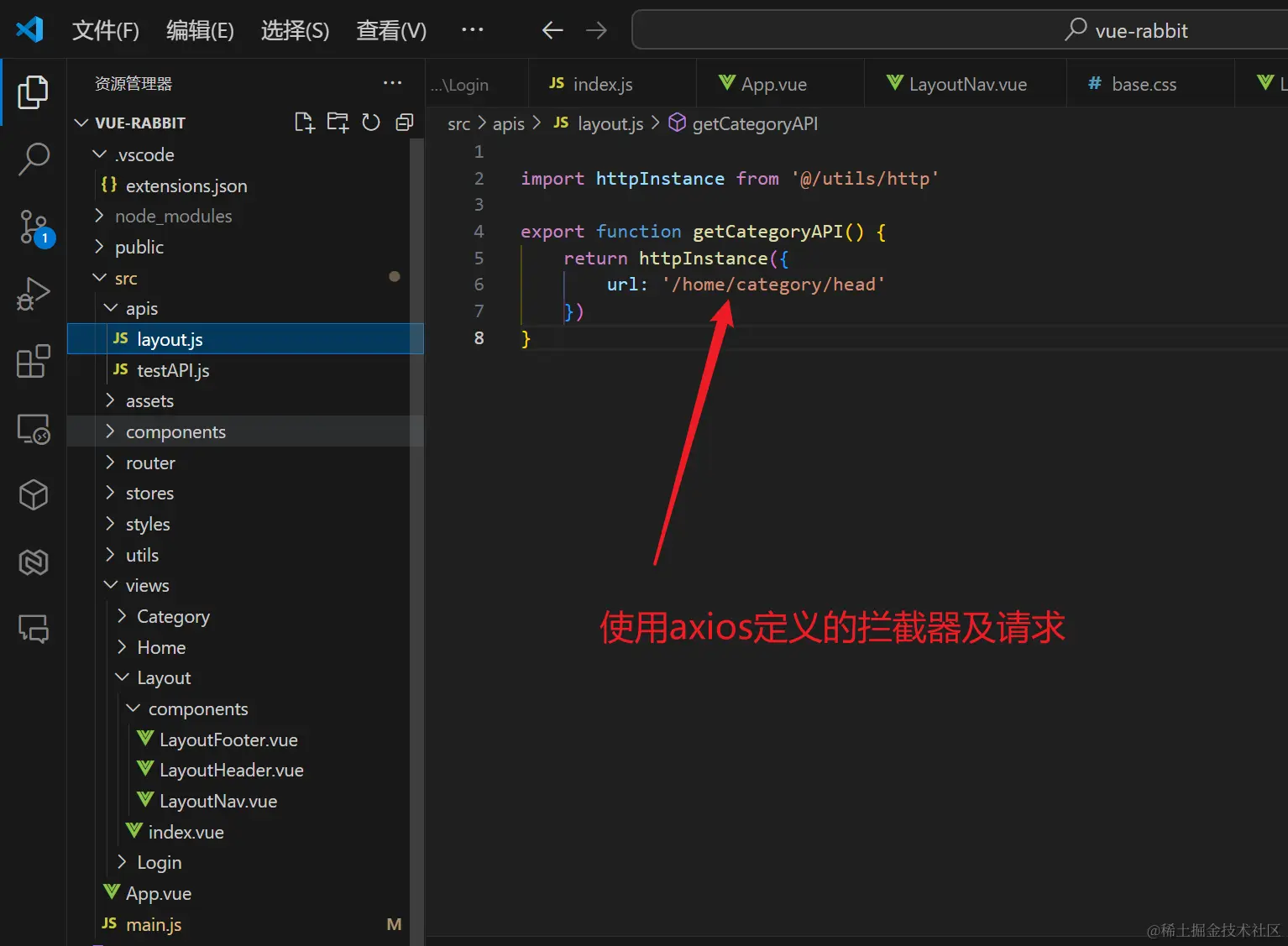Click JS icon of layout.js breadcrumb

coord(561,123)
